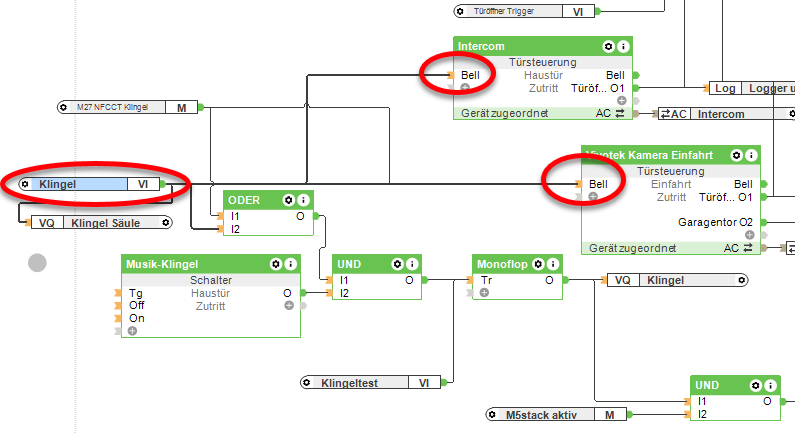Open gear icon on middle UND block
795x434 pixels.
click(398, 264)
